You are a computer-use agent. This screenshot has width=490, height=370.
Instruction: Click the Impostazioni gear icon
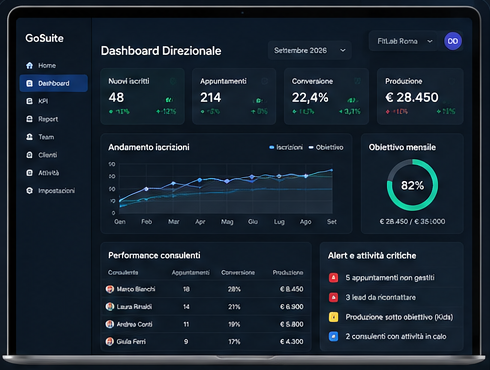[x=29, y=191]
